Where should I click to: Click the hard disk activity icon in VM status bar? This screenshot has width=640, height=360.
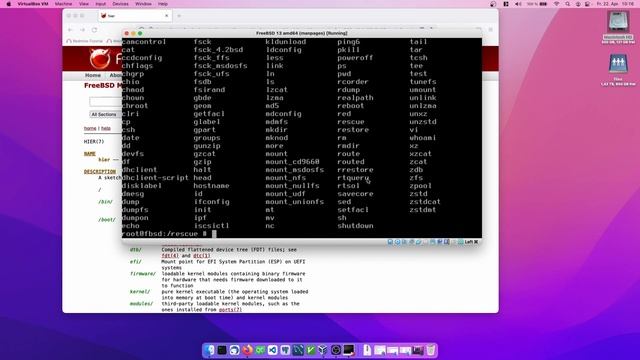[x=390, y=242]
